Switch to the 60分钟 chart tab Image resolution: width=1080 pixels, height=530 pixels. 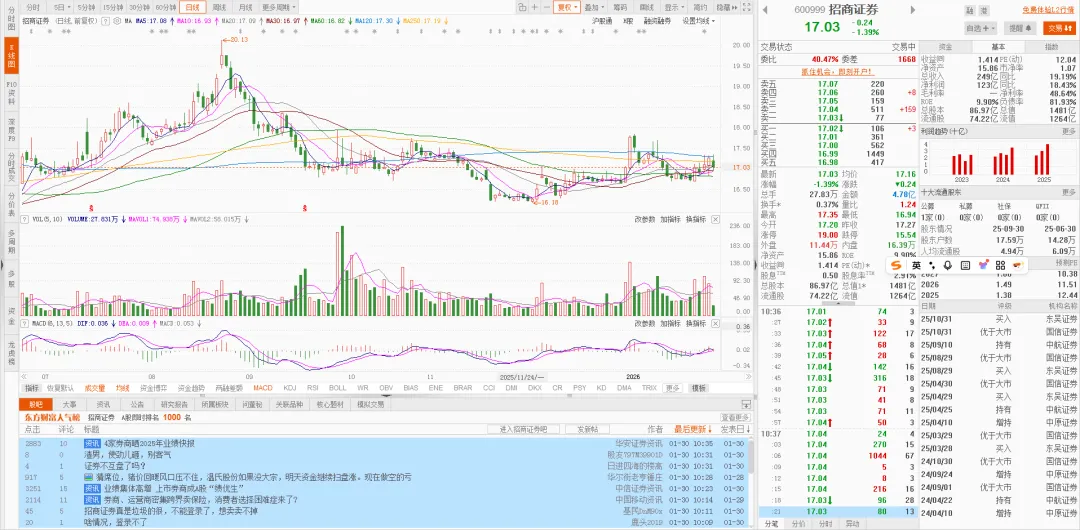coord(165,7)
